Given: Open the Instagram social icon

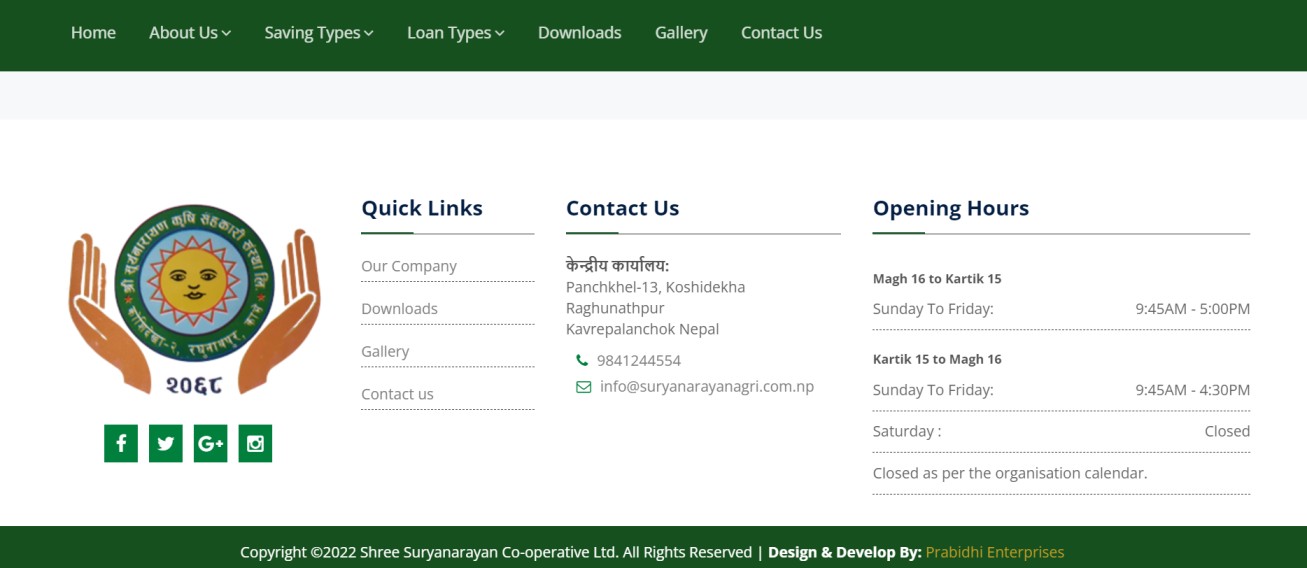Looking at the screenshot, I should [x=255, y=443].
